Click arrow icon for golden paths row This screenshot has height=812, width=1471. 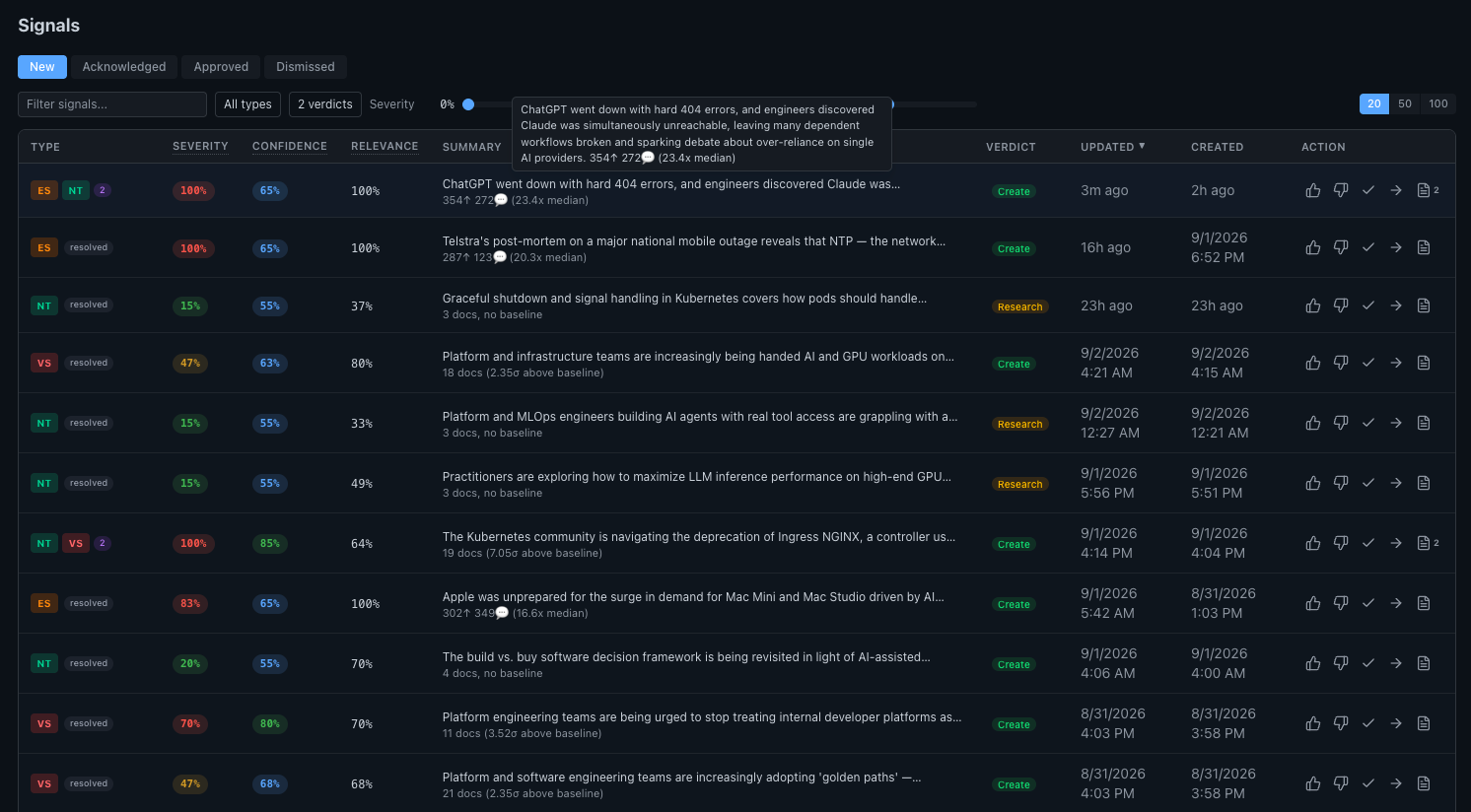[1396, 783]
